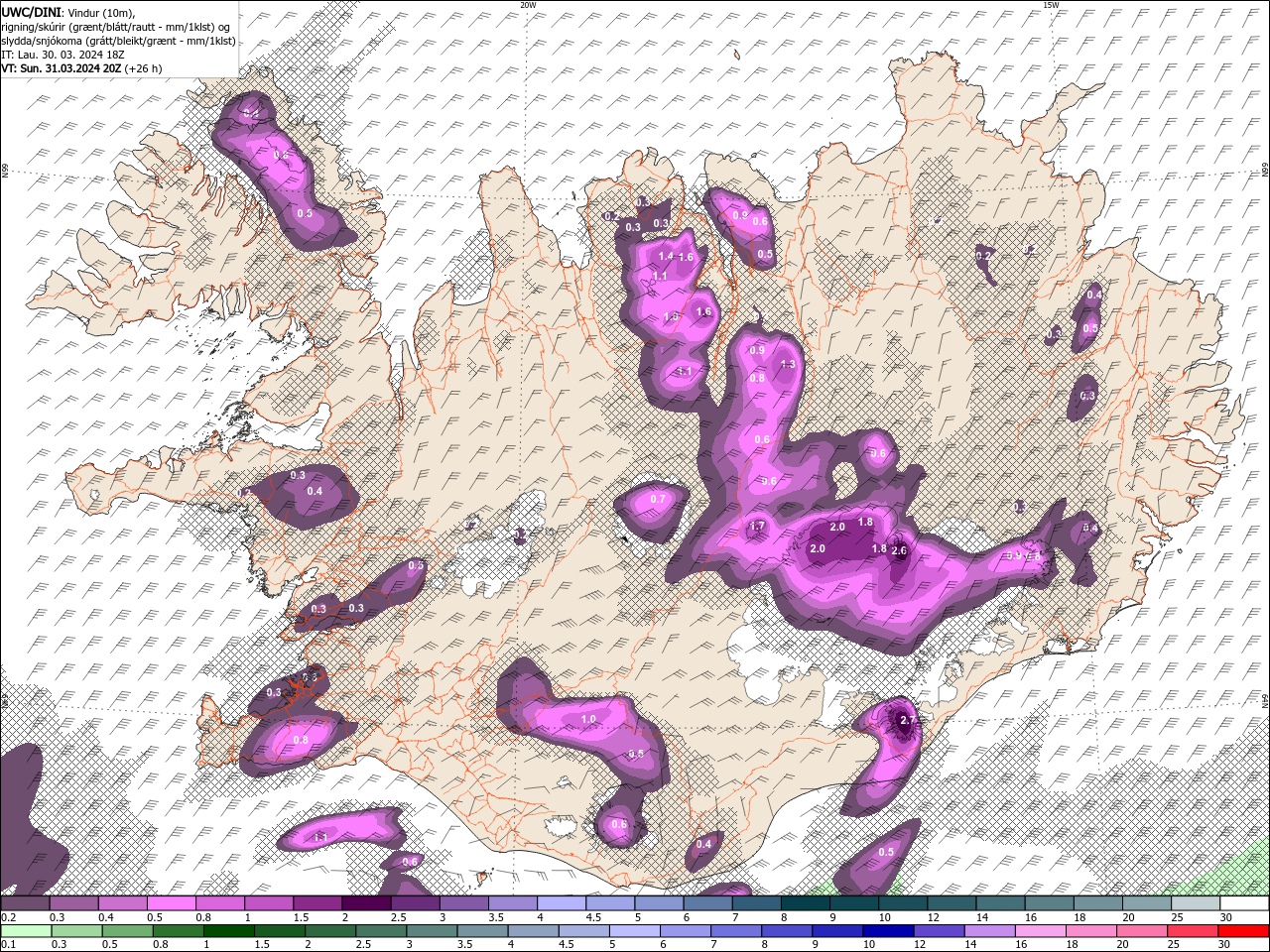
Task: Select the 1.3 precipitation value on the map
Action: (789, 364)
